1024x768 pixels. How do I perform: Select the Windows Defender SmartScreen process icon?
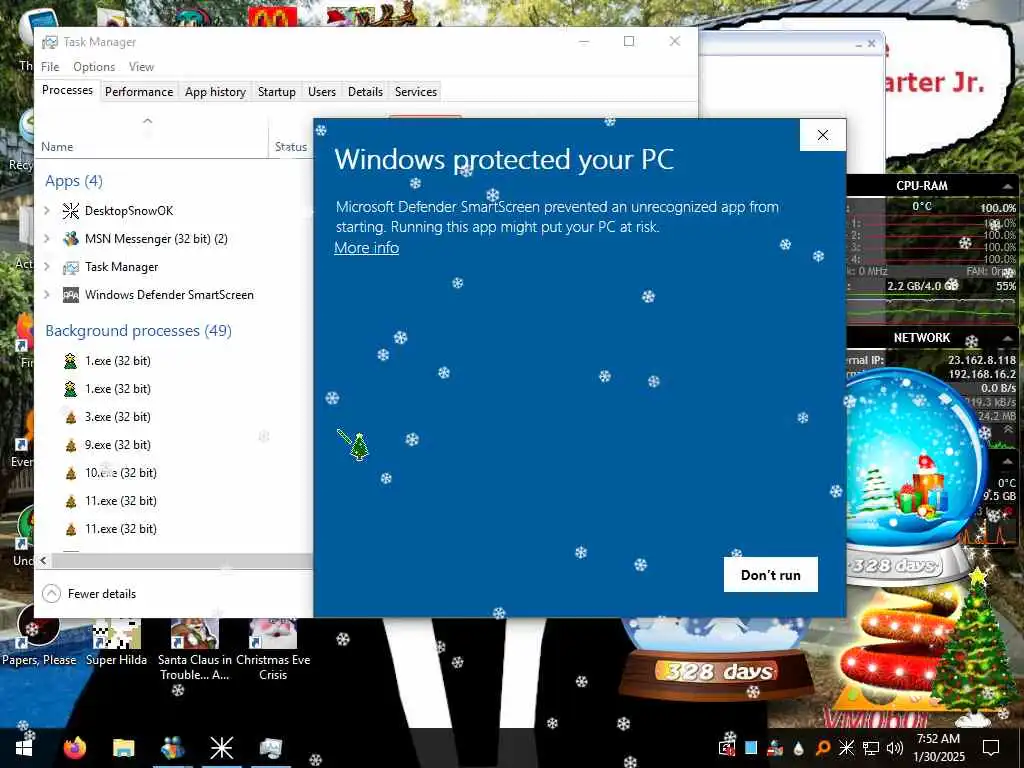[71, 295]
